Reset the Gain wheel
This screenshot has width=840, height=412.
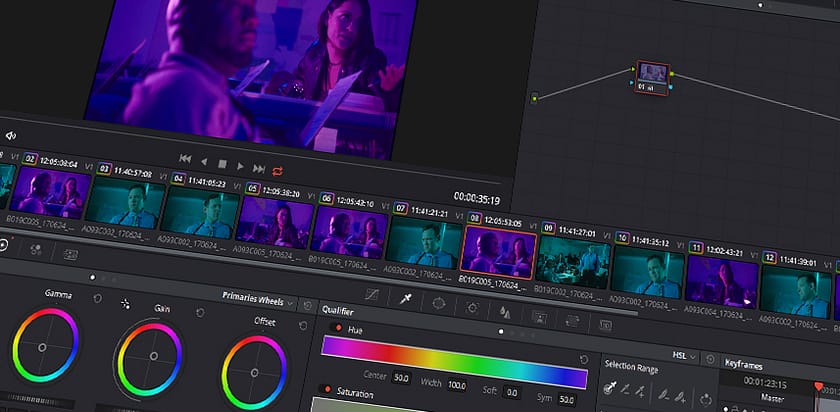coord(200,312)
